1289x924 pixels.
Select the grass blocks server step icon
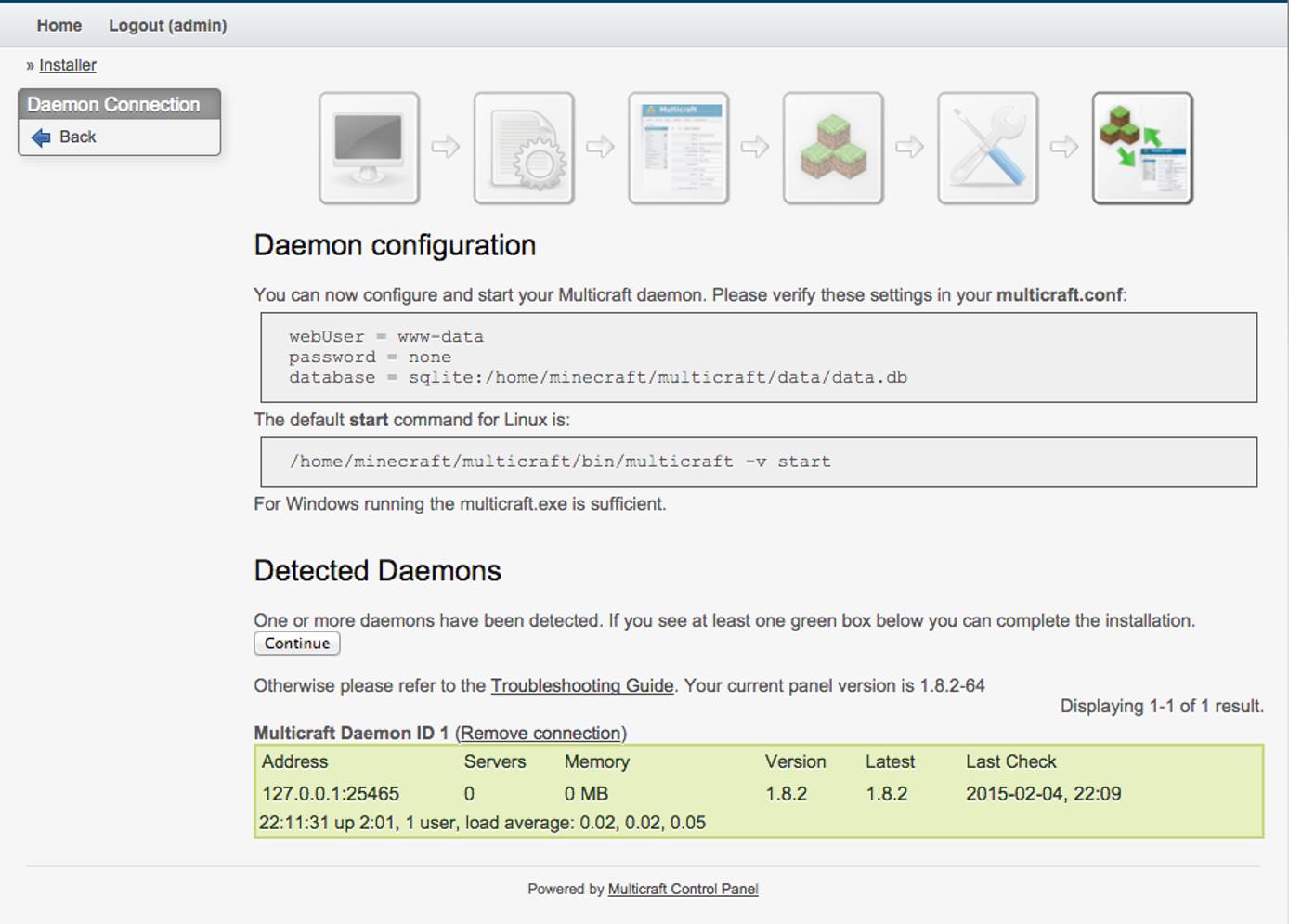(833, 149)
